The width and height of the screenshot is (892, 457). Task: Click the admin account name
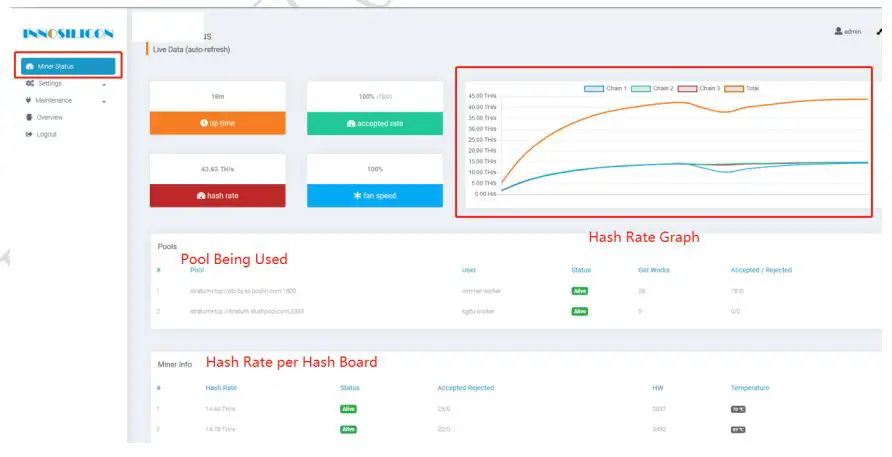click(x=852, y=32)
